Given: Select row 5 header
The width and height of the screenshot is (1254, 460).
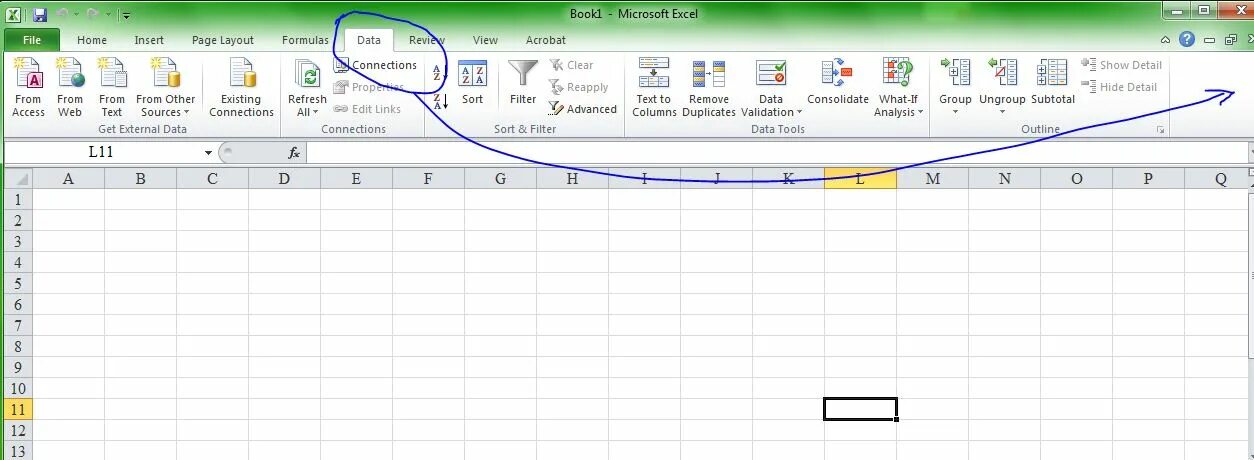Looking at the screenshot, I should [18, 283].
